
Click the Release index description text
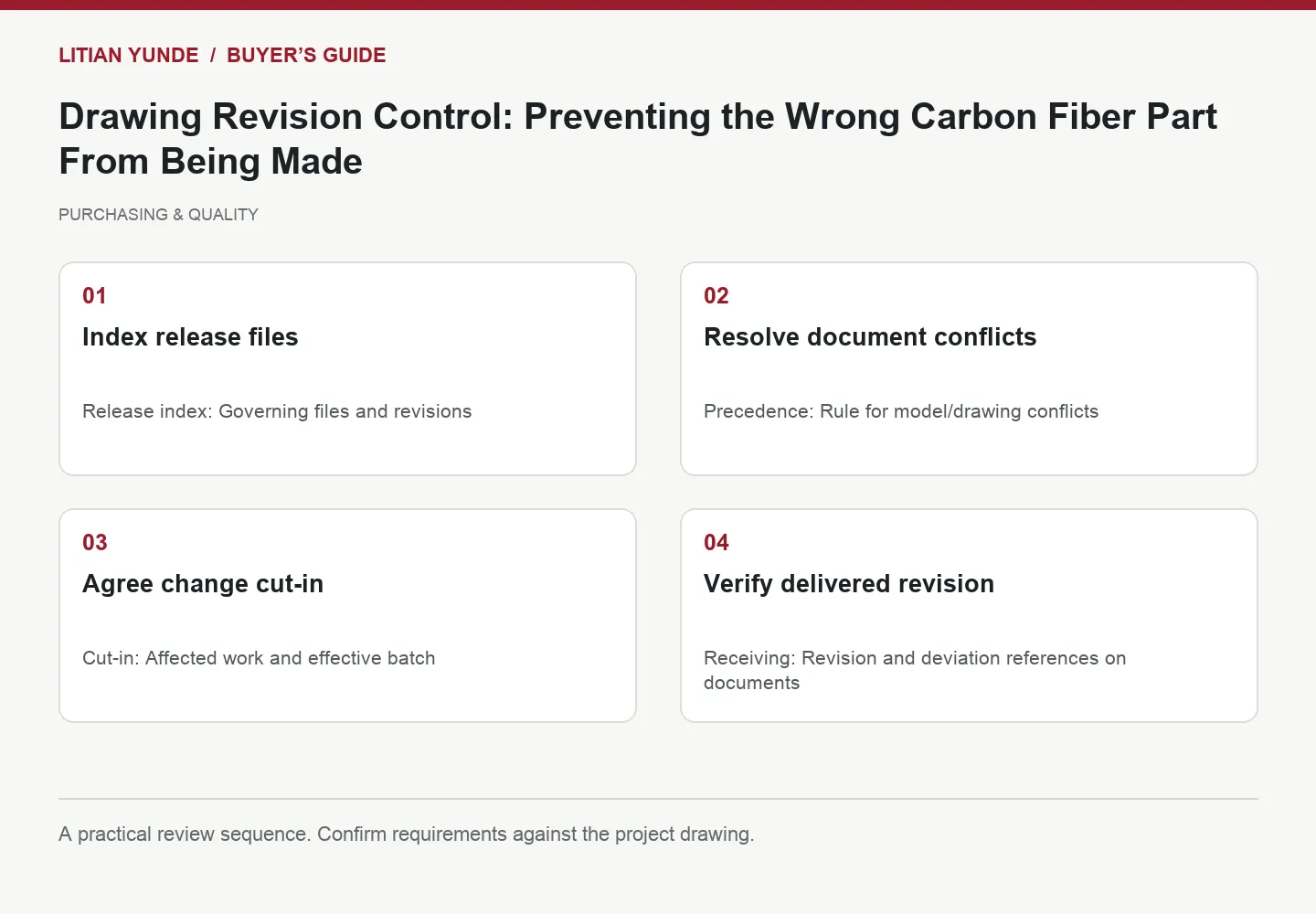(277, 411)
